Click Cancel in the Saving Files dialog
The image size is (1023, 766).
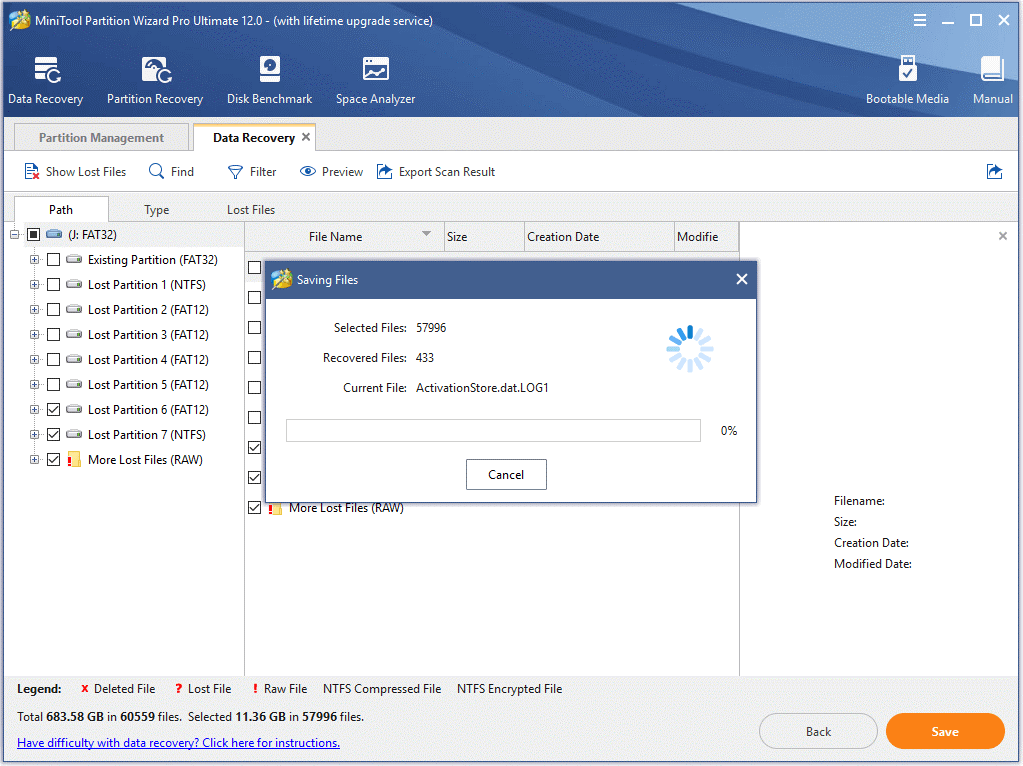click(506, 474)
